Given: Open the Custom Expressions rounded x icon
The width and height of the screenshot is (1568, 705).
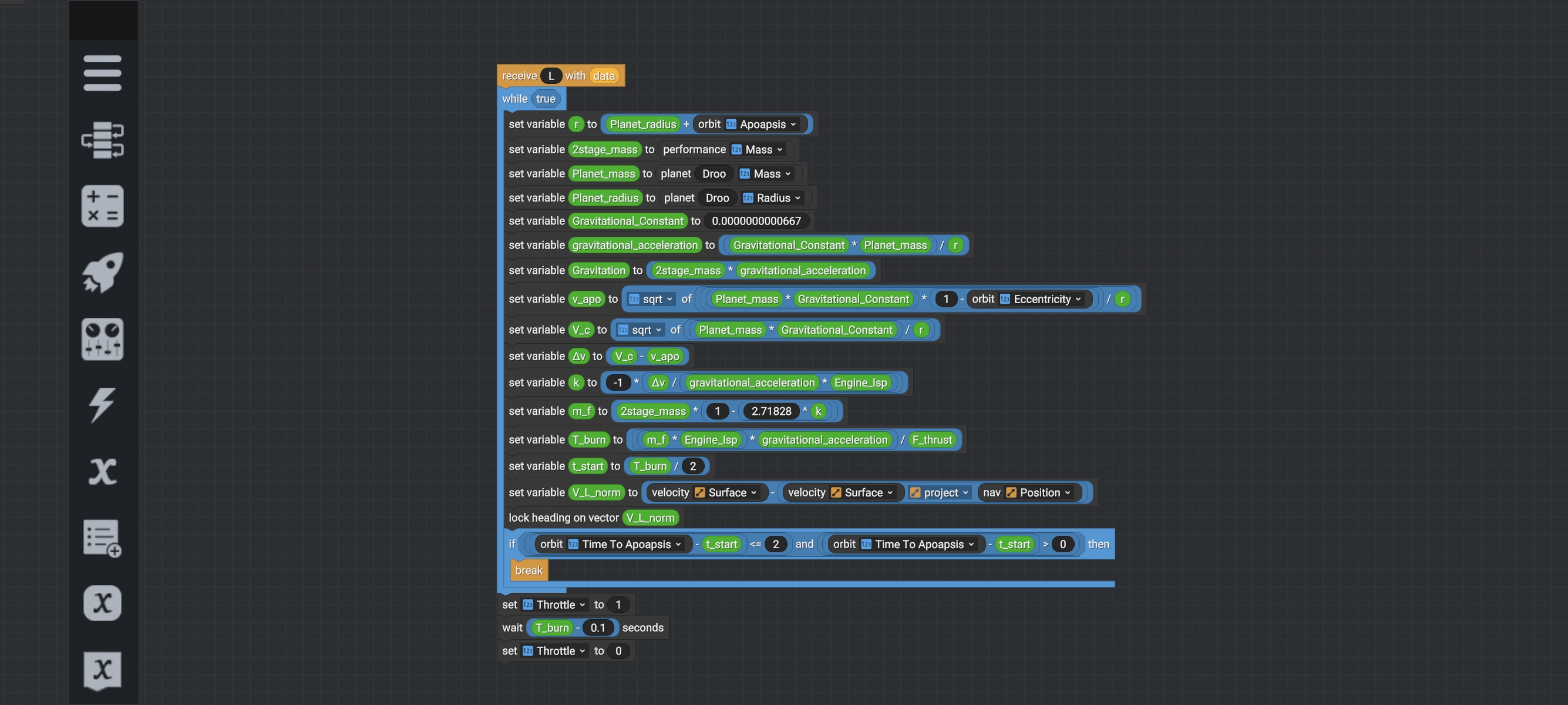Looking at the screenshot, I should (x=102, y=603).
